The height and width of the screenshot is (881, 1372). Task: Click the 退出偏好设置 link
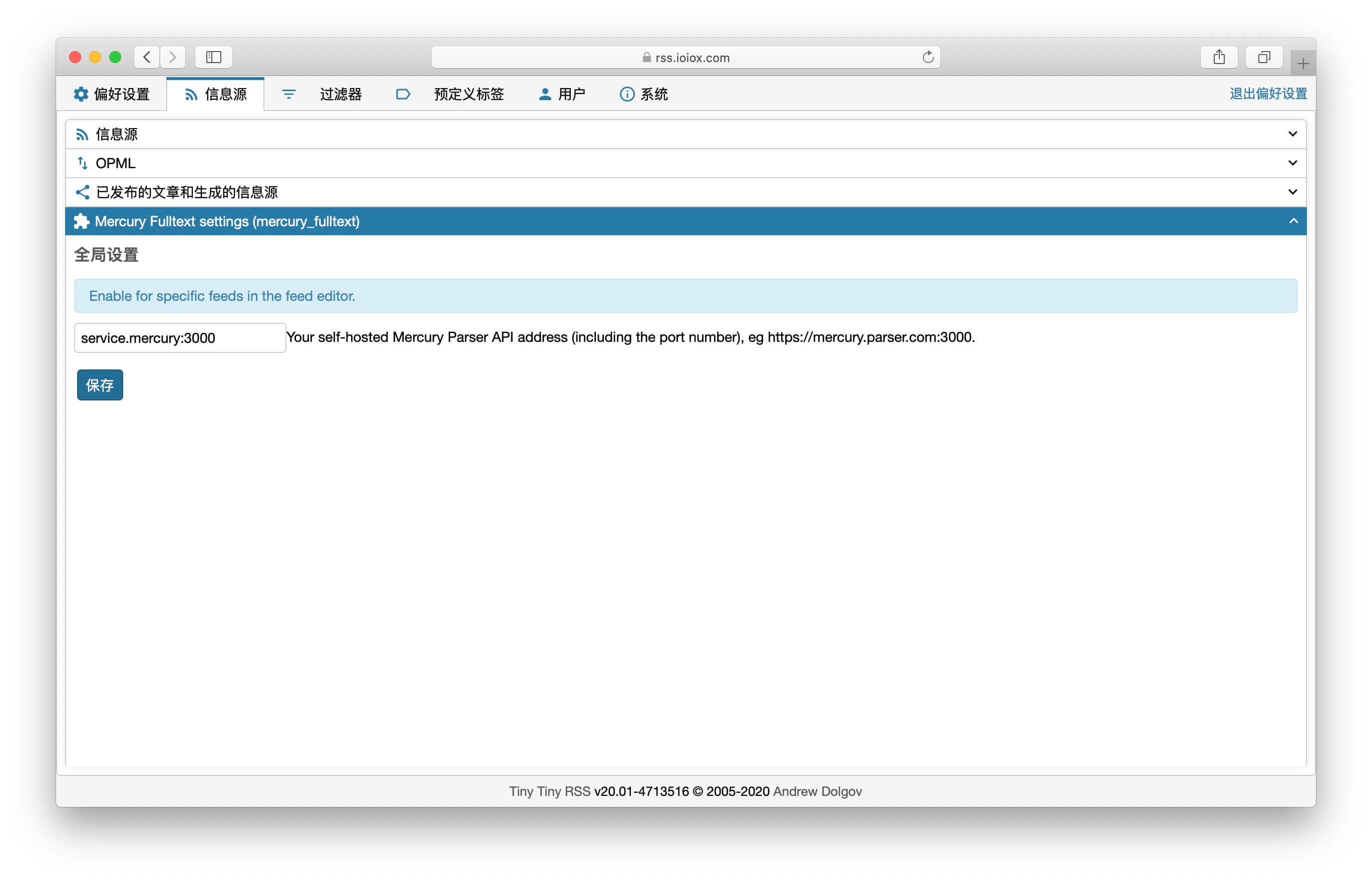point(1268,94)
